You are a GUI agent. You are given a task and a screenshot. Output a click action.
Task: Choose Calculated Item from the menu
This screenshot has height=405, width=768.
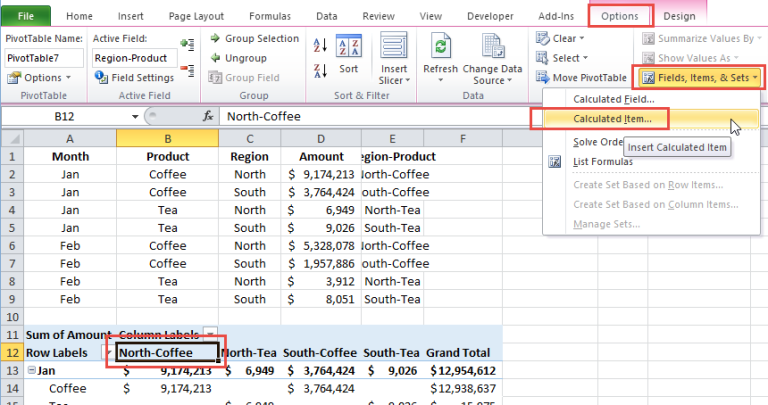tap(612, 119)
